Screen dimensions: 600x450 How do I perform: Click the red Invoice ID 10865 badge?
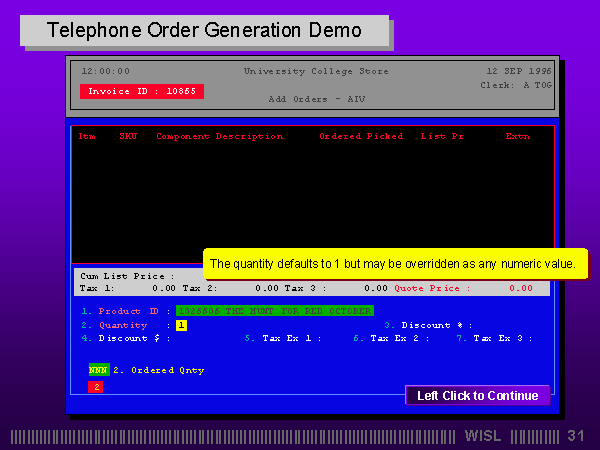[141, 91]
